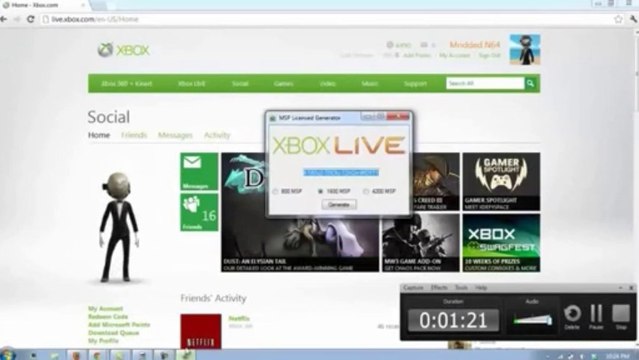Image resolution: width=639 pixels, height=360 pixels.
Task: Go back using the browser back arrow
Action: [x=4, y=19]
